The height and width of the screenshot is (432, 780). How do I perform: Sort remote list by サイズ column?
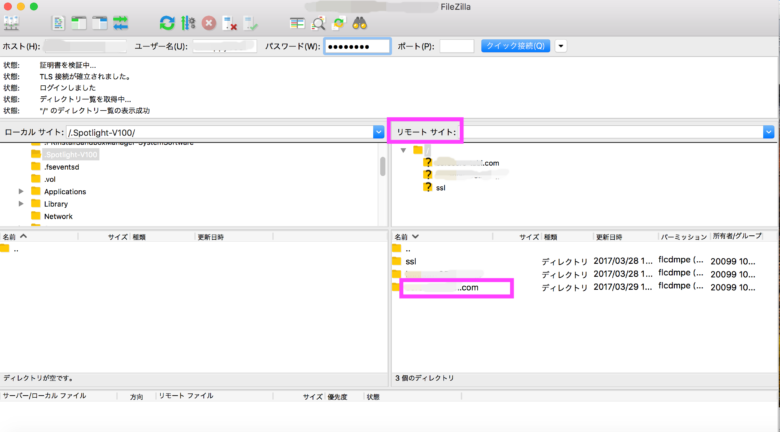517,237
